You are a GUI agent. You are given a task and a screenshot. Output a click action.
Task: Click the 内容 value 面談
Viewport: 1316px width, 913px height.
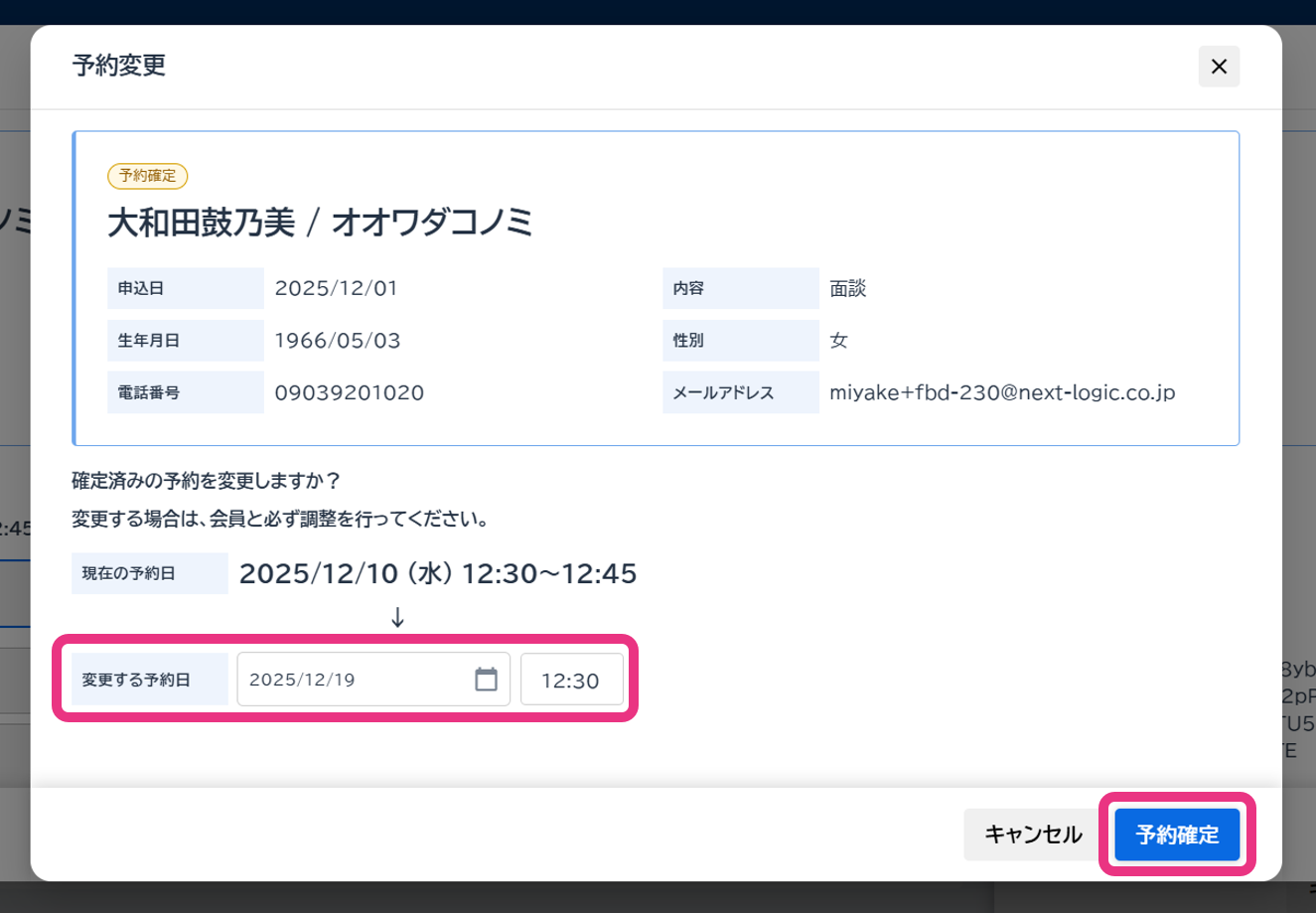click(848, 288)
